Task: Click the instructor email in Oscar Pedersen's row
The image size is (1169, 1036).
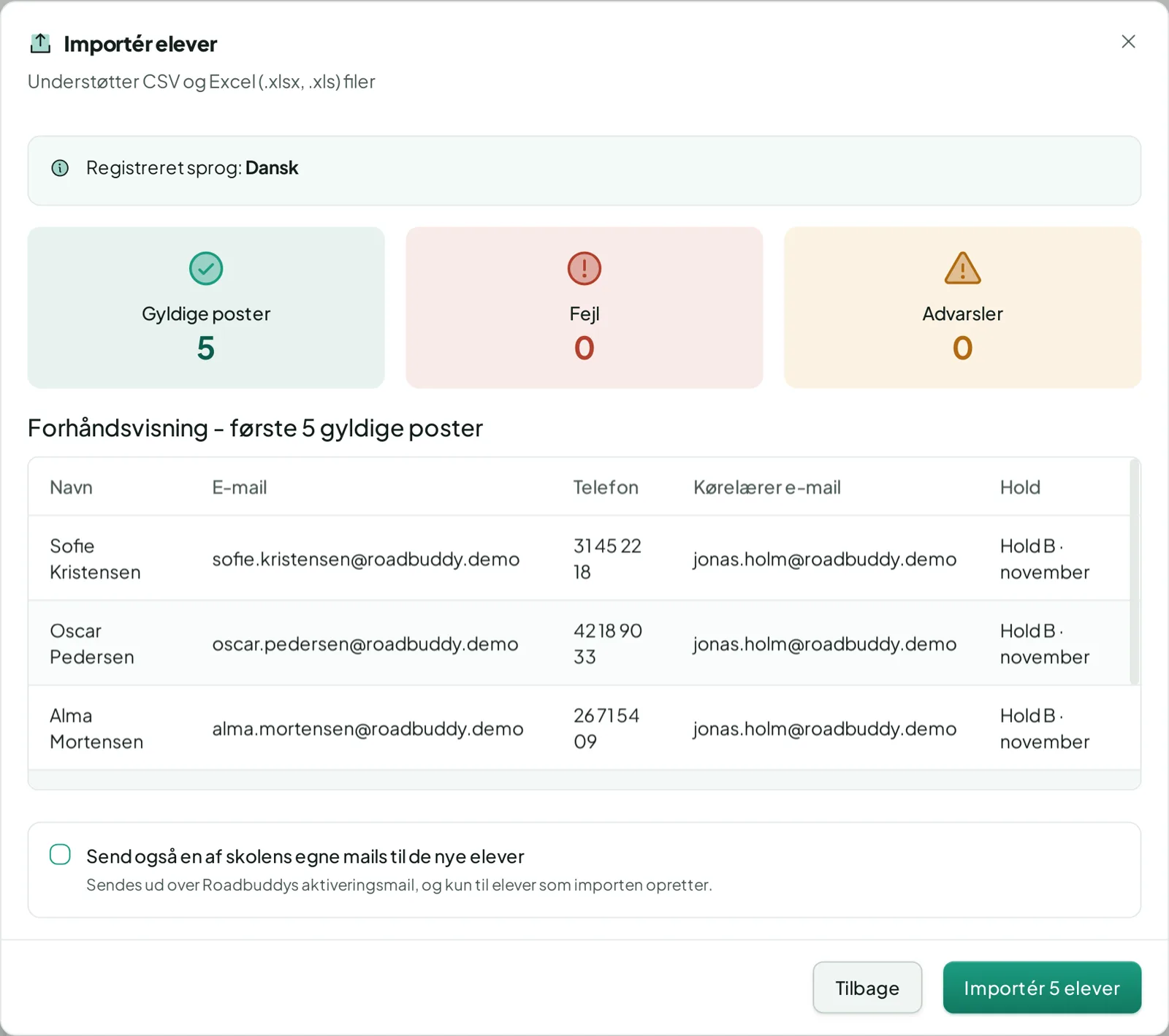Action: pos(825,644)
